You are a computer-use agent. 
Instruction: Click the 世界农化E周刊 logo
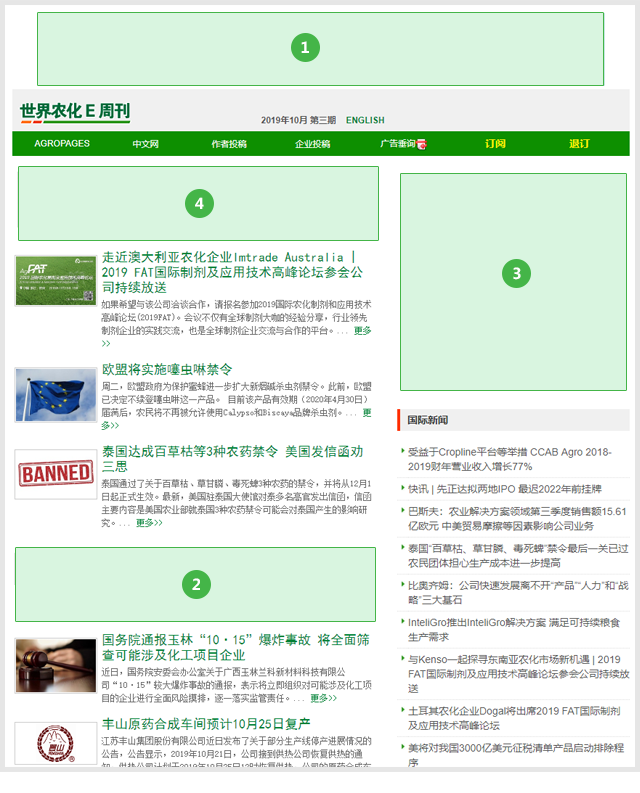(x=75, y=112)
